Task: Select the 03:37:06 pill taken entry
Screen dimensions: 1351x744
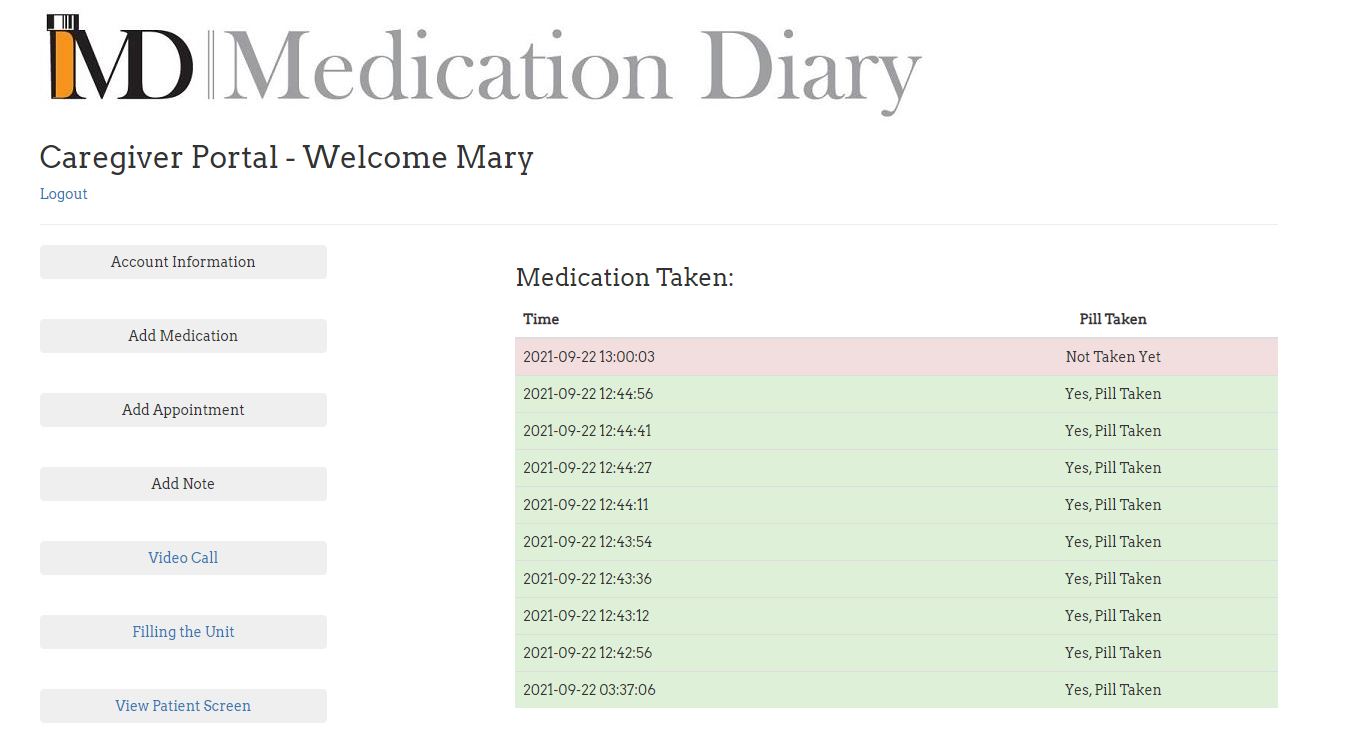Action: click(896, 690)
